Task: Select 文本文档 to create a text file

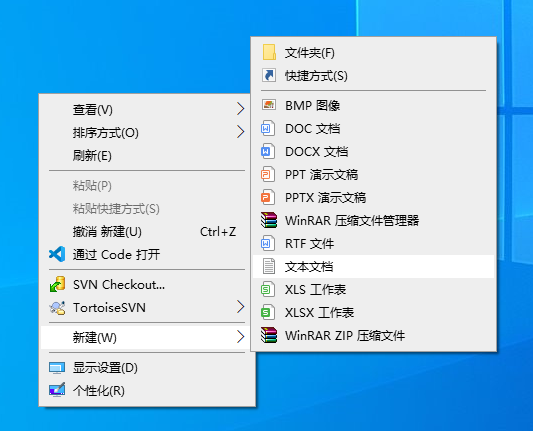Action: point(374,266)
